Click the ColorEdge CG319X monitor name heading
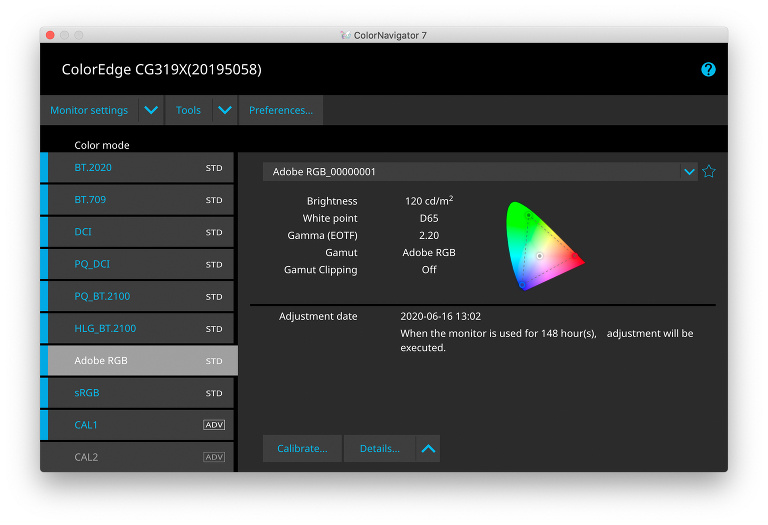 pos(162,70)
